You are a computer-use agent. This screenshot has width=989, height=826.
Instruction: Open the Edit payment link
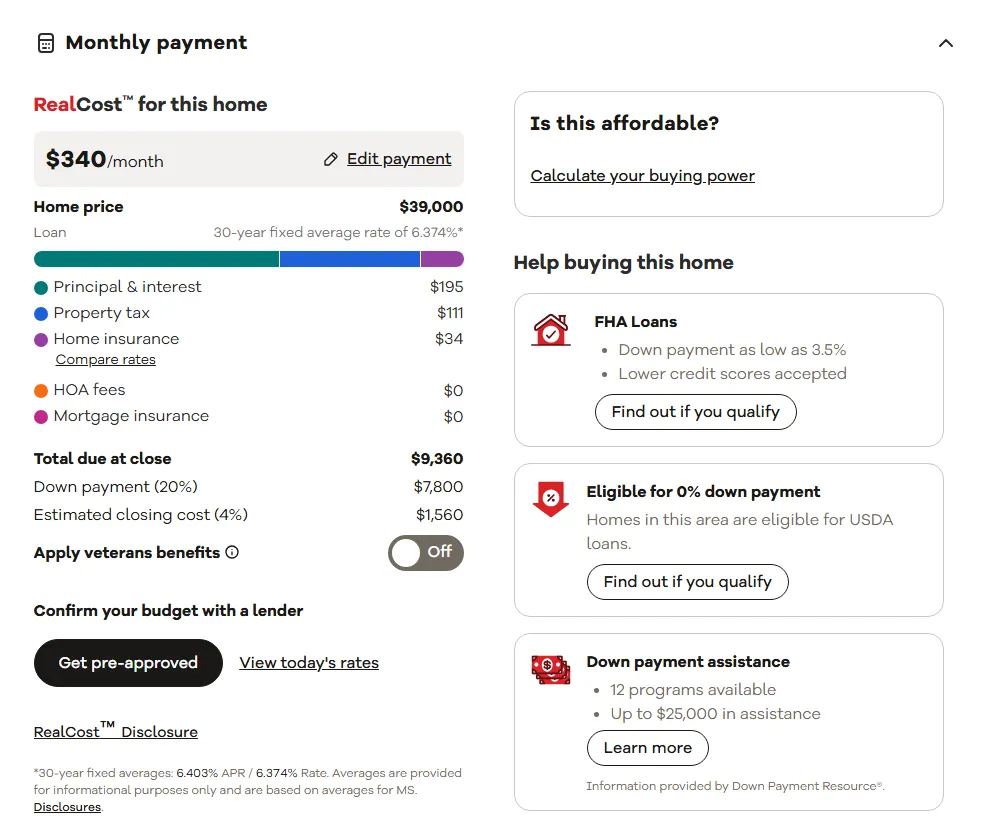(399, 159)
